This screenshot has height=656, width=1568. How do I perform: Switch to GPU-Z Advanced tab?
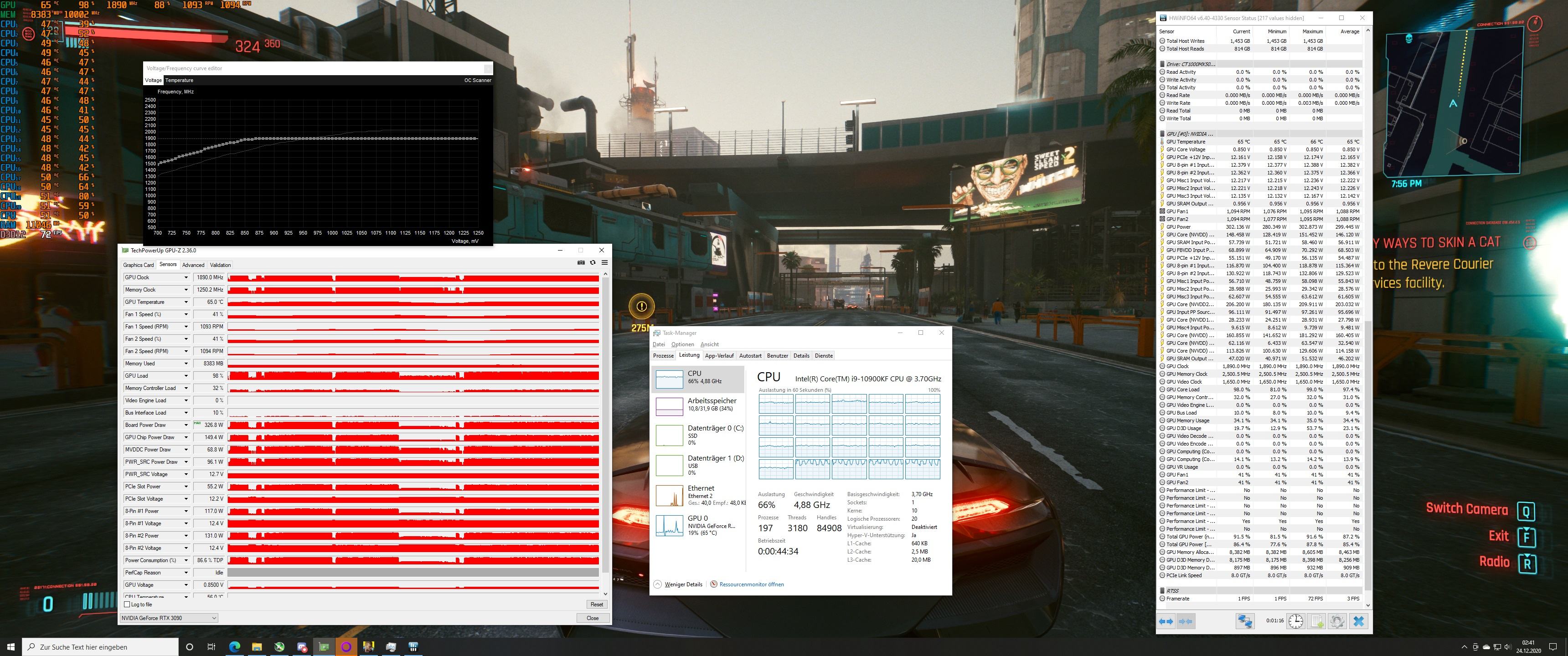[x=193, y=265]
